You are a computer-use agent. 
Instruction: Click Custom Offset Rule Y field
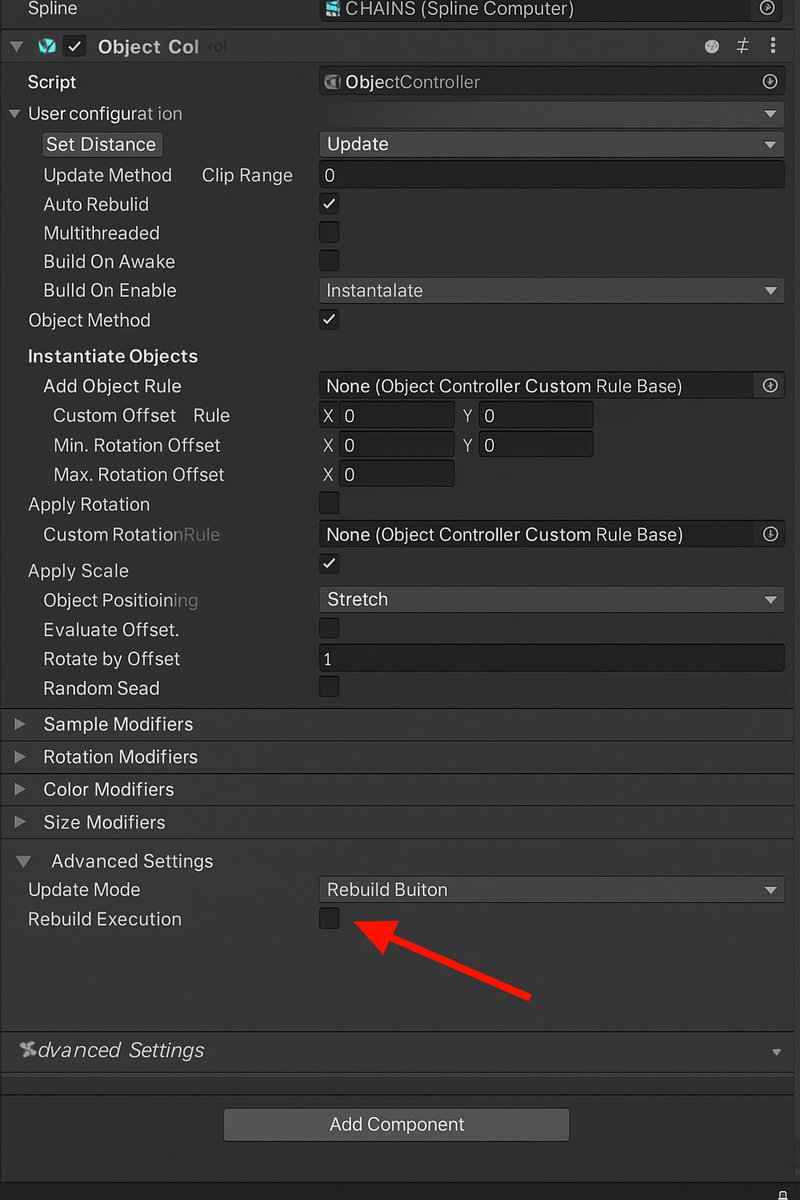pyautogui.click(x=536, y=415)
